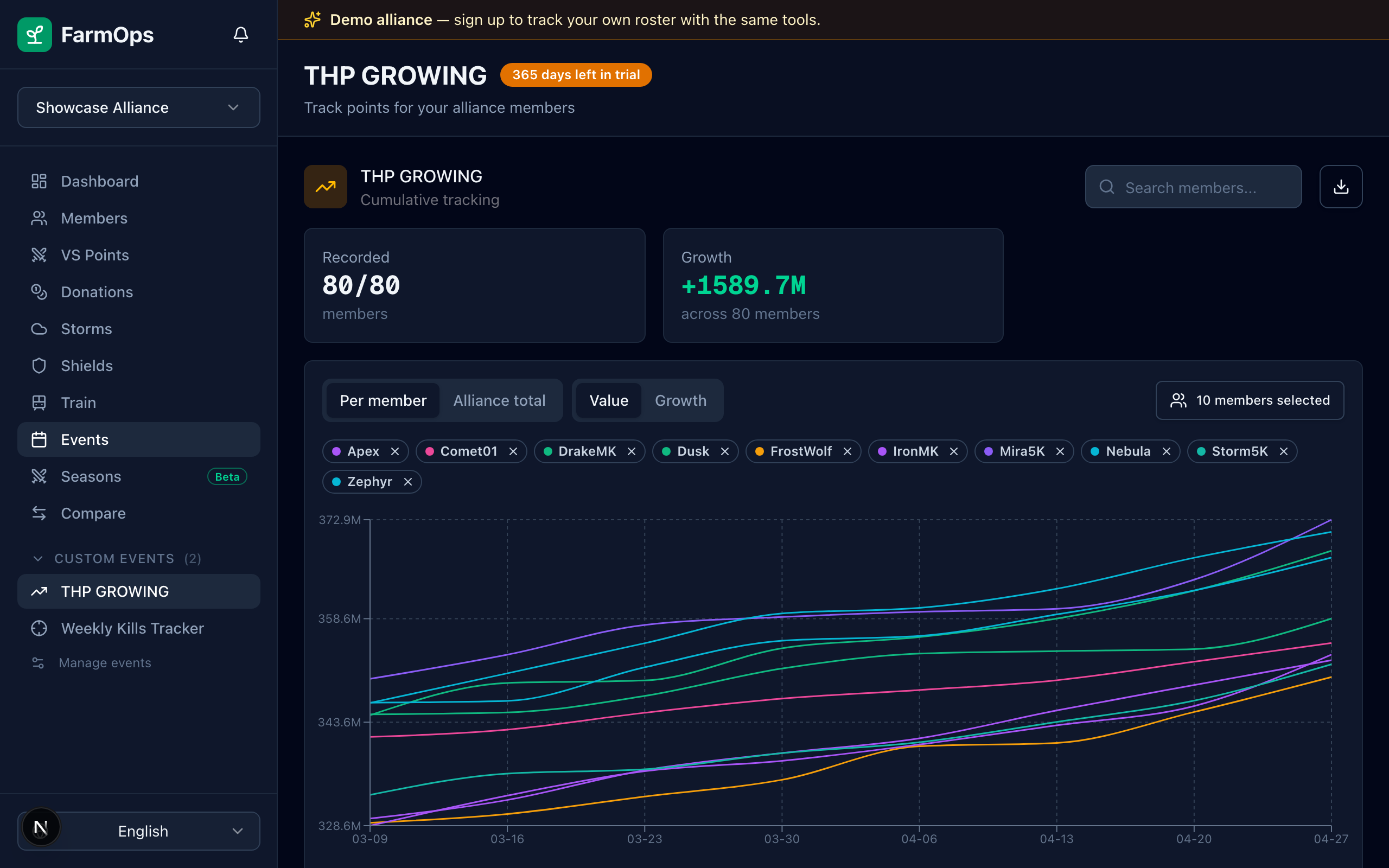Click the trending arrow event icon tile
This screenshot has height=868, width=1389.
326,187
